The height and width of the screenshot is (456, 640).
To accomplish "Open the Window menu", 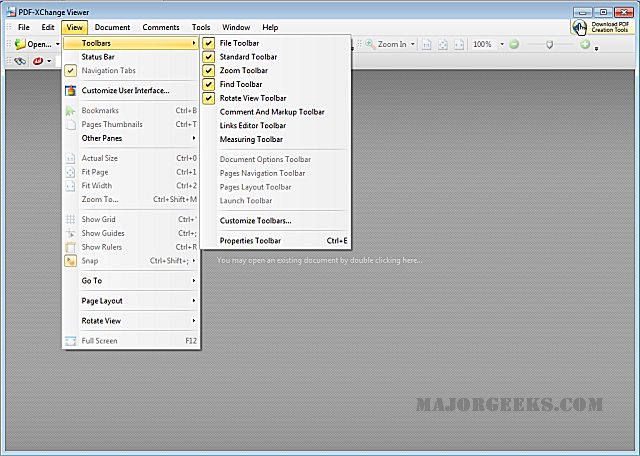I will pyautogui.click(x=236, y=27).
